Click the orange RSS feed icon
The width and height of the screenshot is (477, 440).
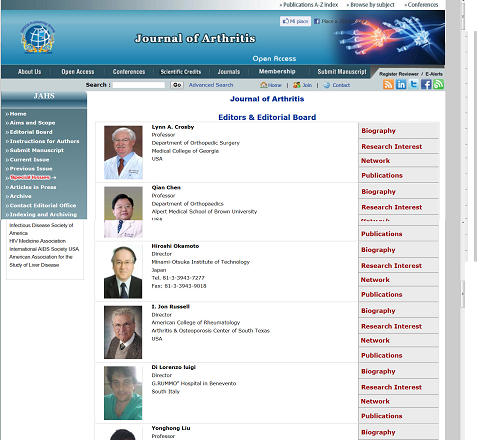[388, 84]
